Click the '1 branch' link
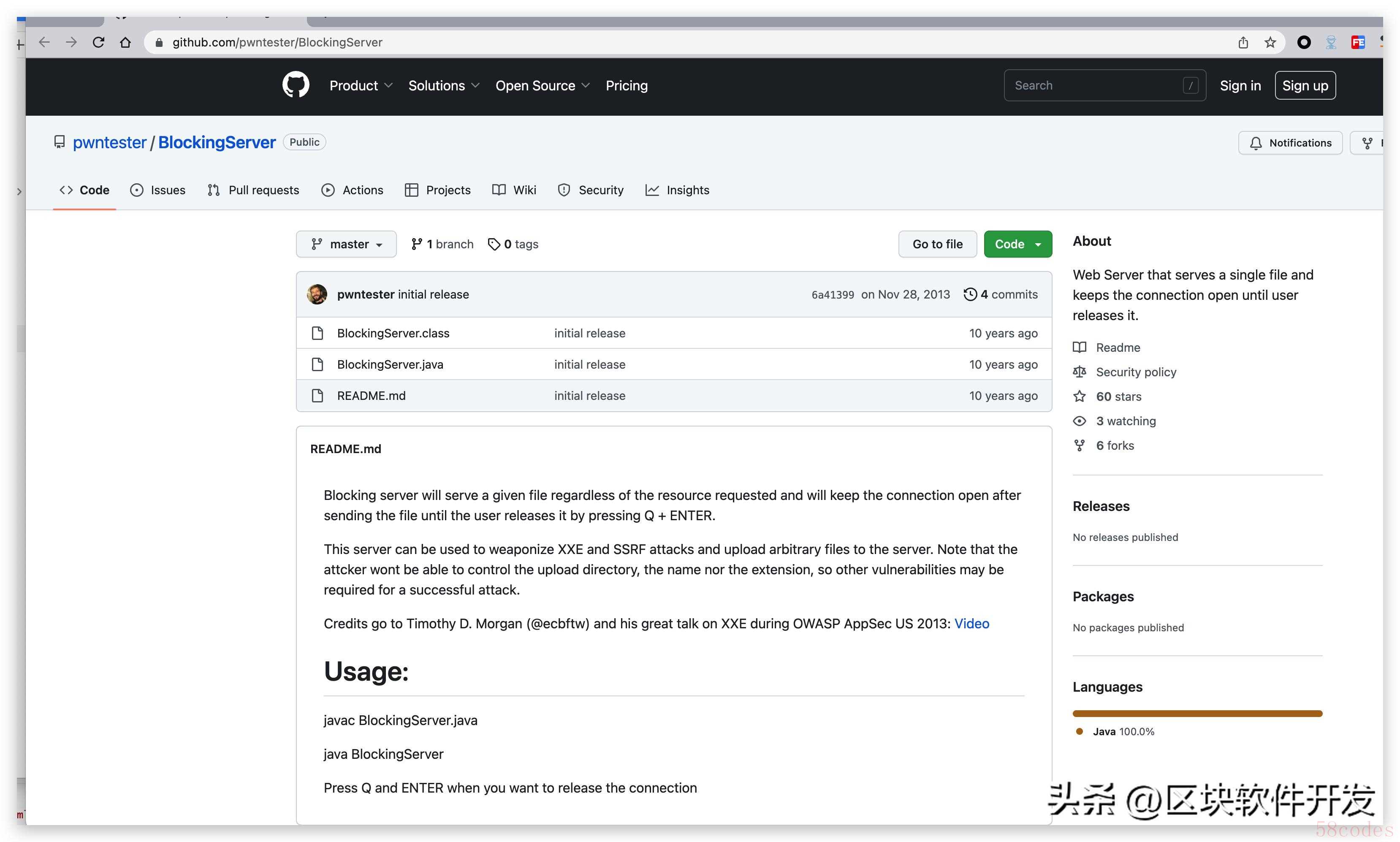 click(442, 244)
